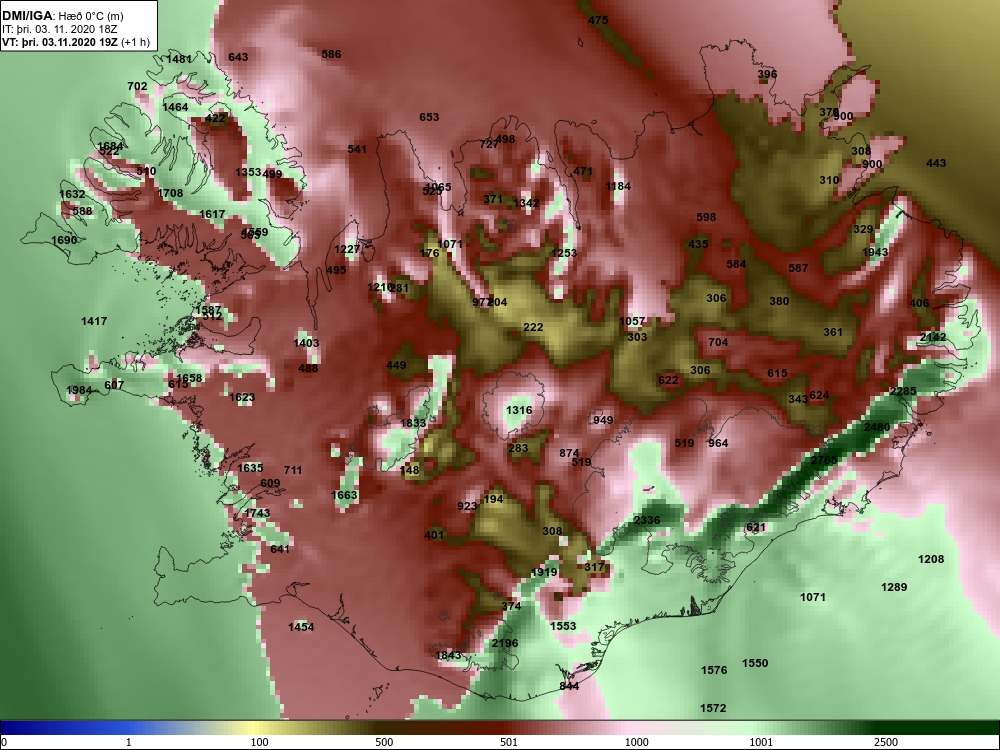Select the map value '2480'

[877, 427]
